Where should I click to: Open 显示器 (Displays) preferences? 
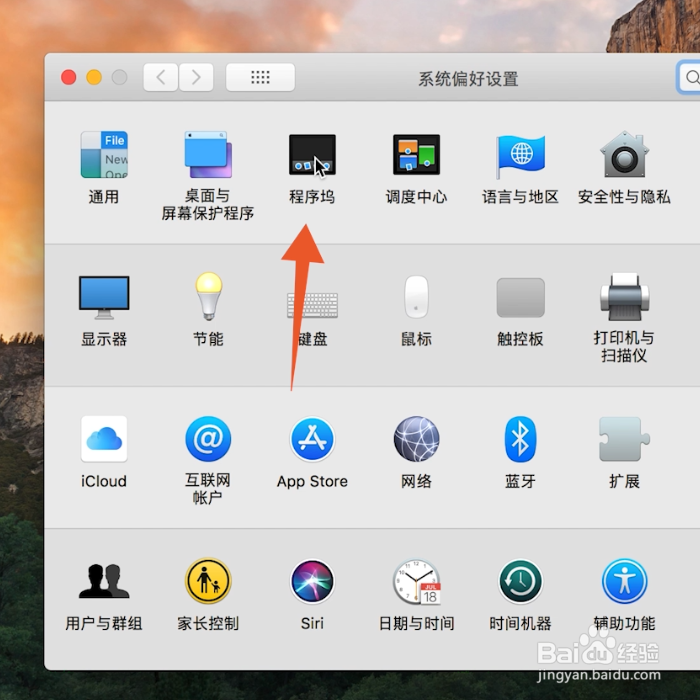[x=104, y=297]
